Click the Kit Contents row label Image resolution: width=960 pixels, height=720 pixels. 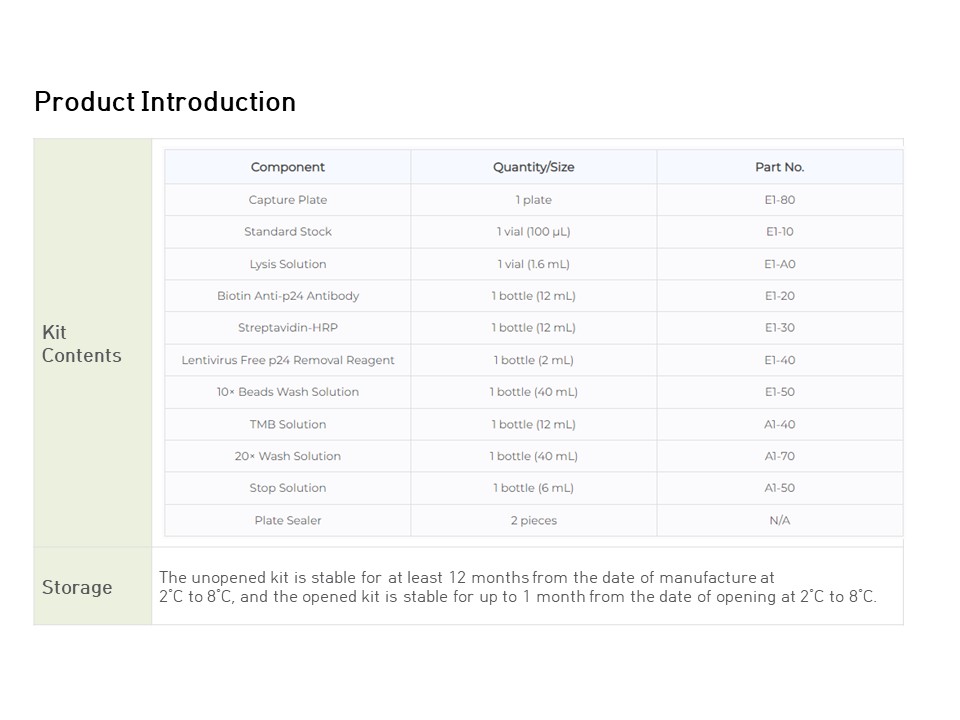[82, 344]
